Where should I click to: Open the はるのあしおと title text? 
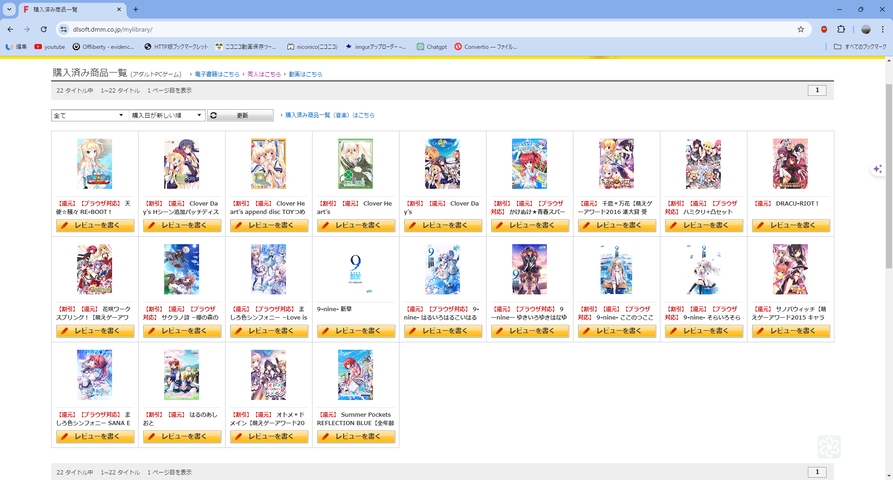[x=181, y=419]
